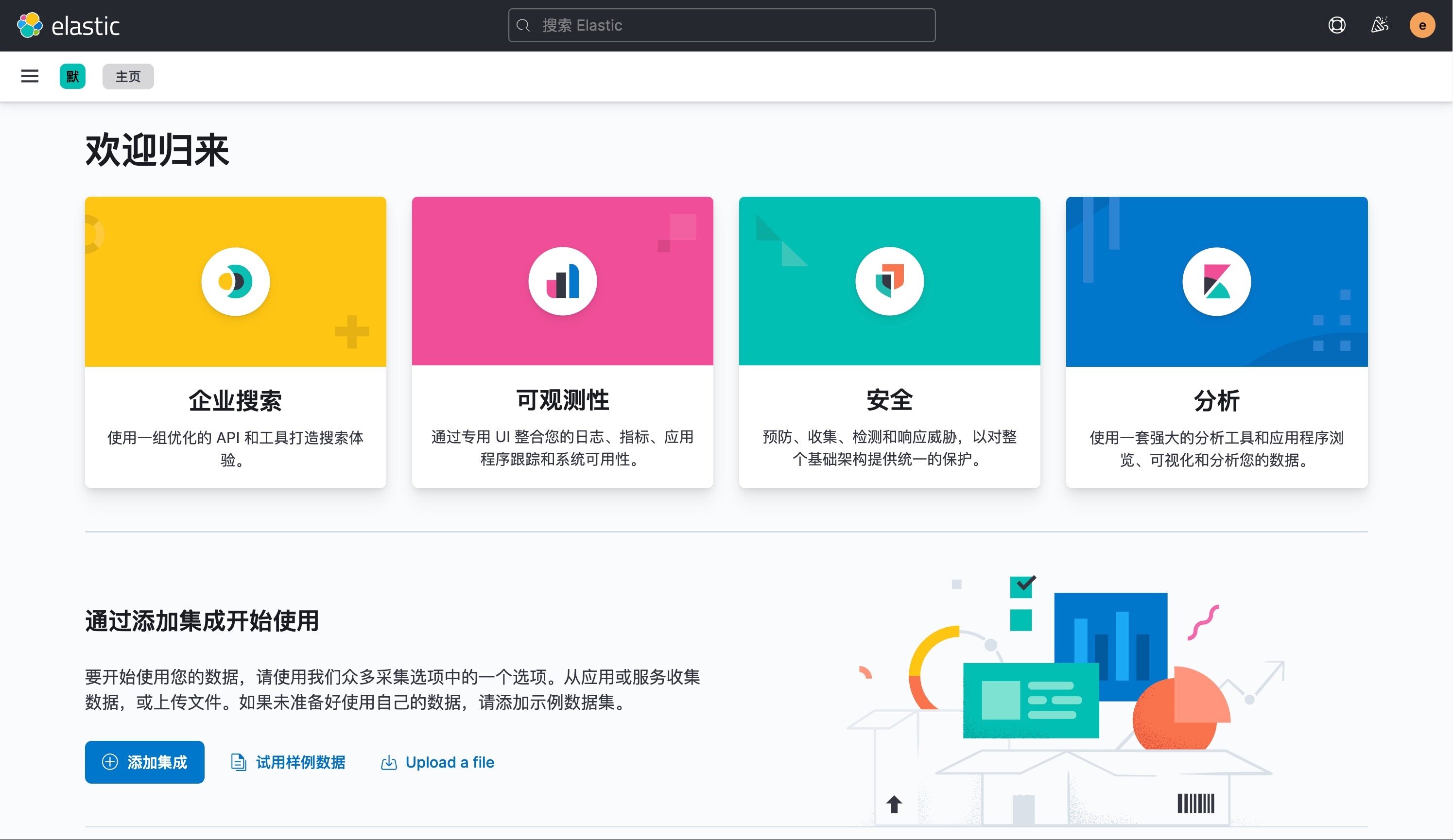Open the hamburger navigation menu
This screenshot has height=840, width=1453.
[x=30, y=76]
